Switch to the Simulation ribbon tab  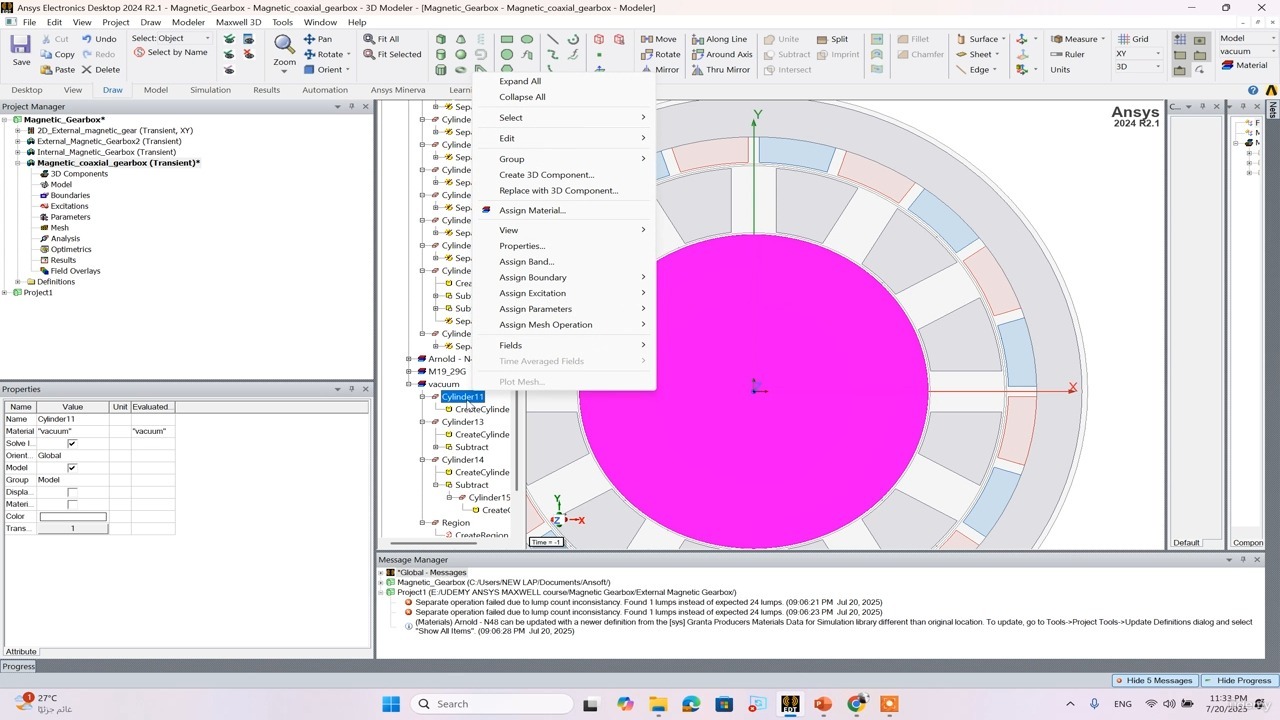(210, 90)
